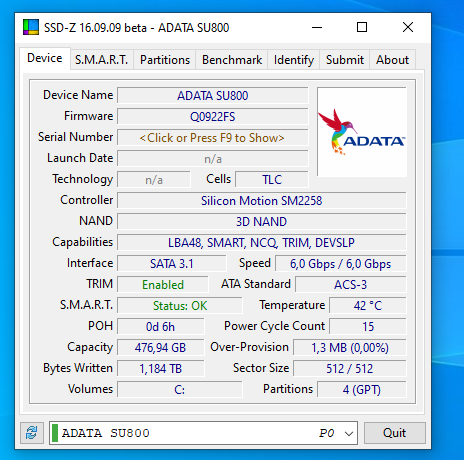The width and height of the screenshot is (464, 460).
Task: Go to the Submit tab
Action: pos(345,60)
